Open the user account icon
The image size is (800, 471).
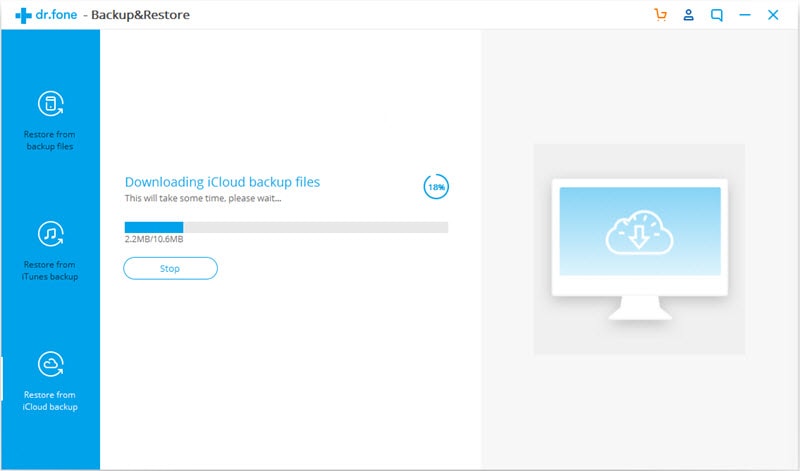(688, 15)
